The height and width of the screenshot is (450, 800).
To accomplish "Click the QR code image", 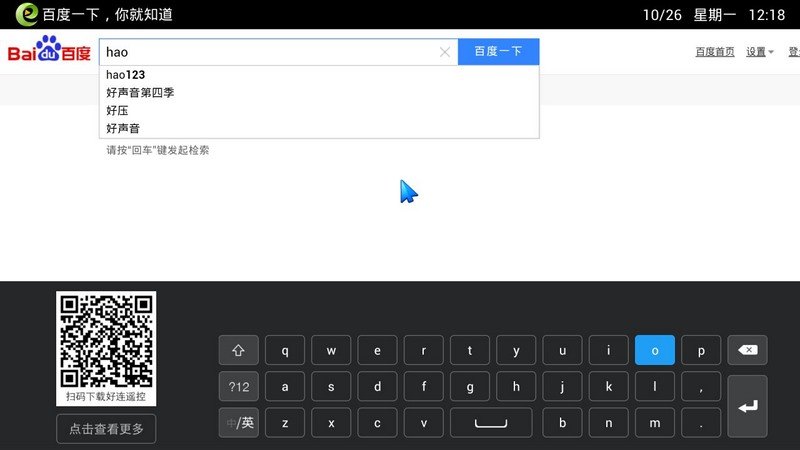I will 106,343.
